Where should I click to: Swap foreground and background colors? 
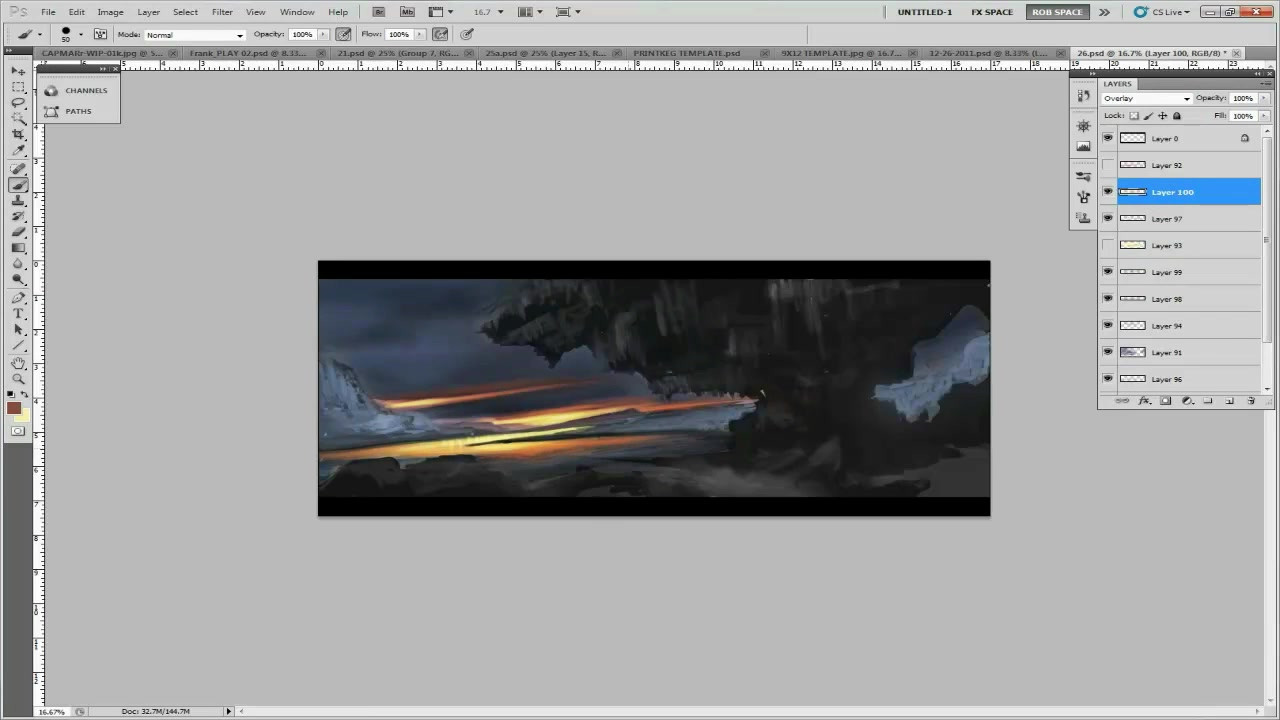pos(25,395)
